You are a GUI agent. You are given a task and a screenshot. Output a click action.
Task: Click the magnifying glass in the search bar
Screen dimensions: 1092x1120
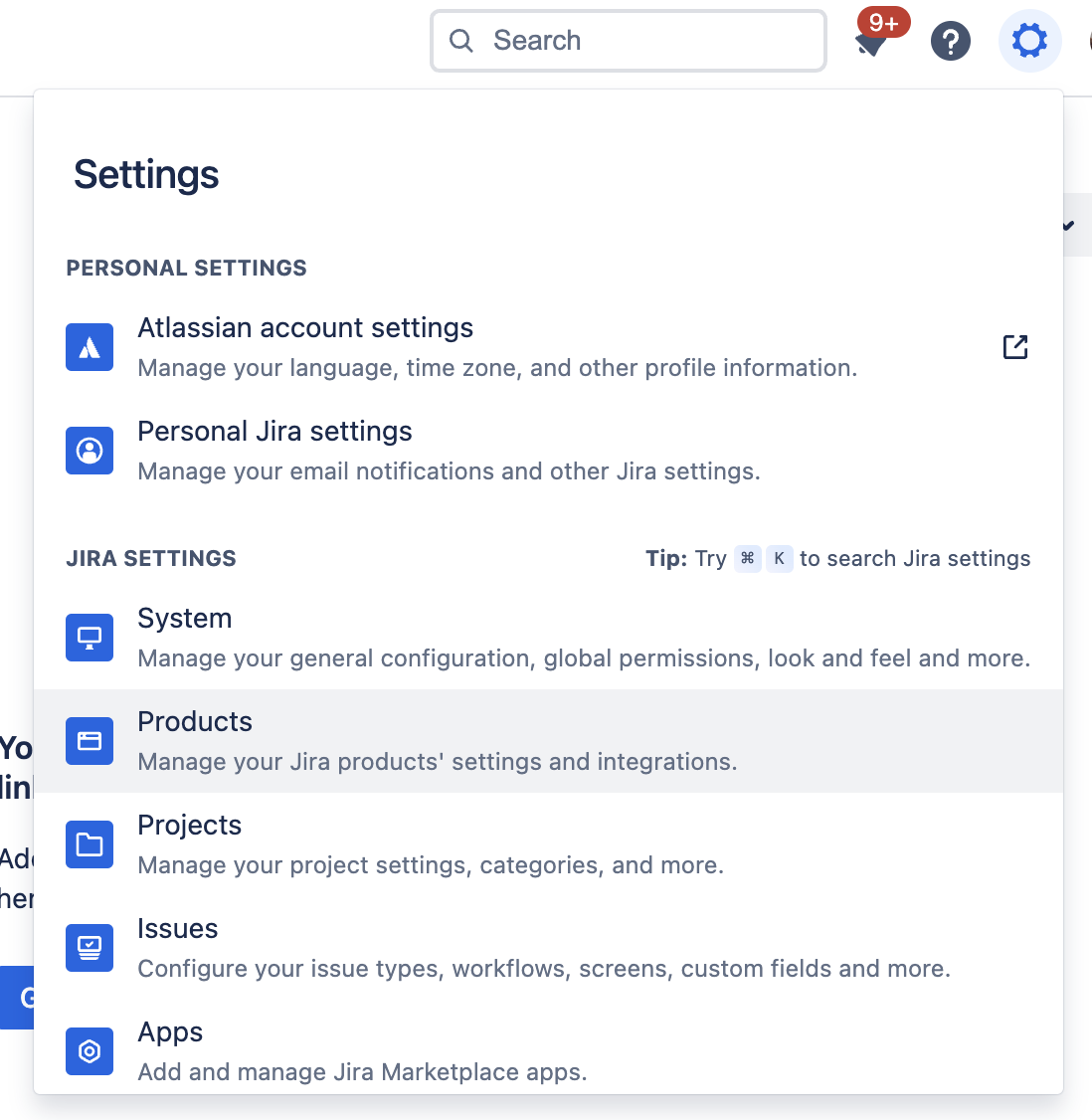[460, 41]
